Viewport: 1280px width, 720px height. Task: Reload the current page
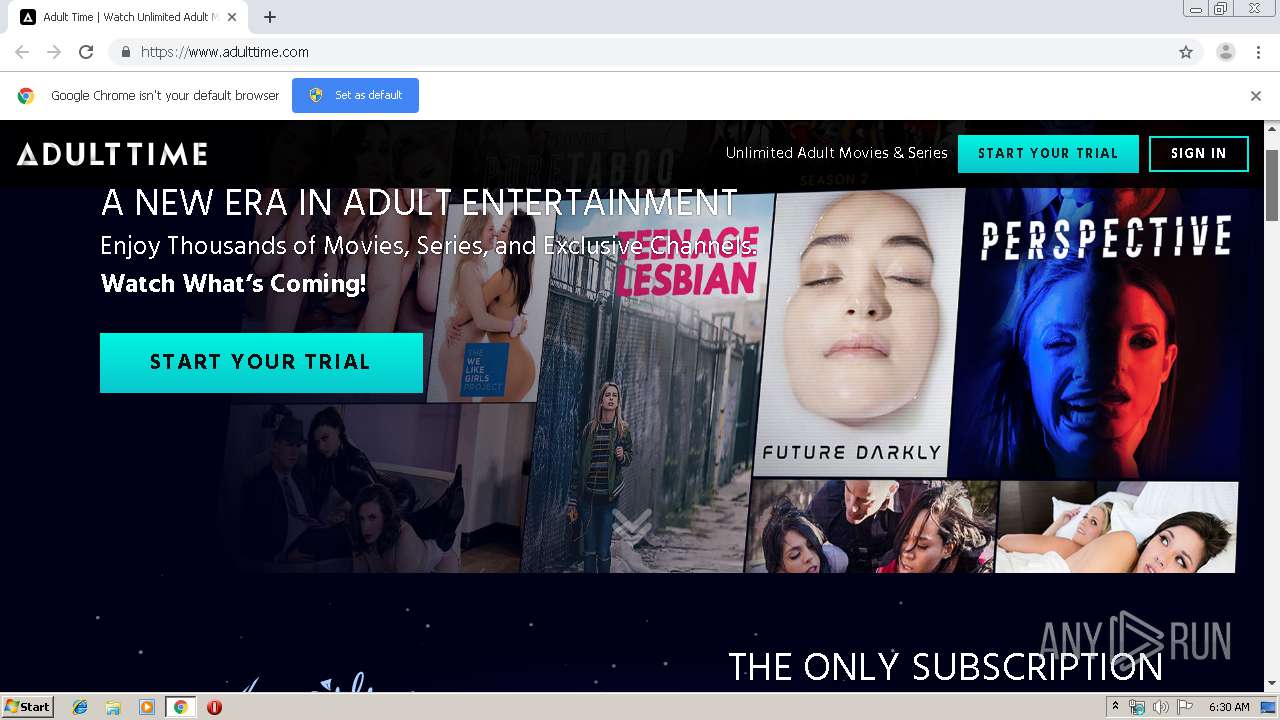86,52
